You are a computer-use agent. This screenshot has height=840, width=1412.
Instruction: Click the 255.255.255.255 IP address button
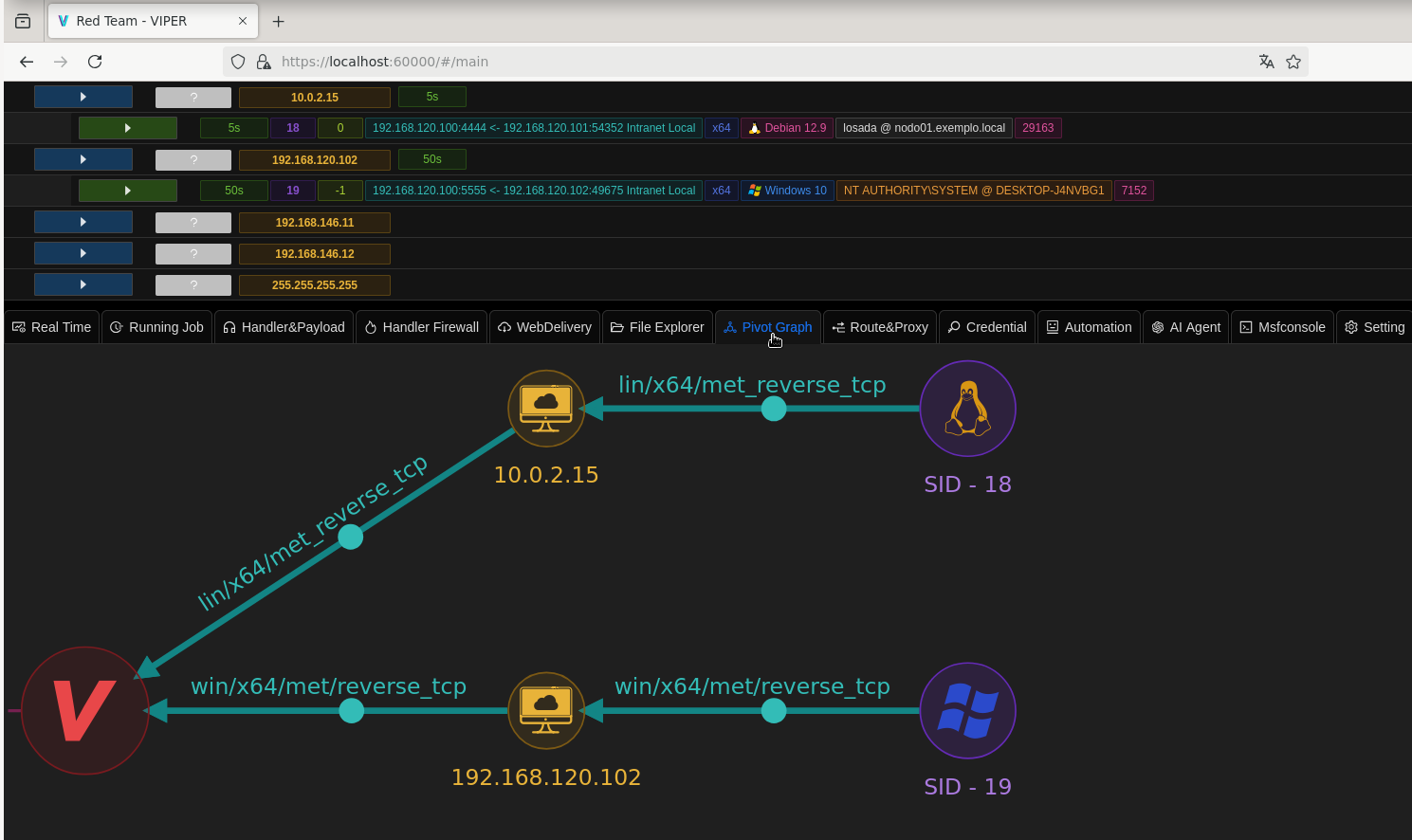[x=315, y=284]
